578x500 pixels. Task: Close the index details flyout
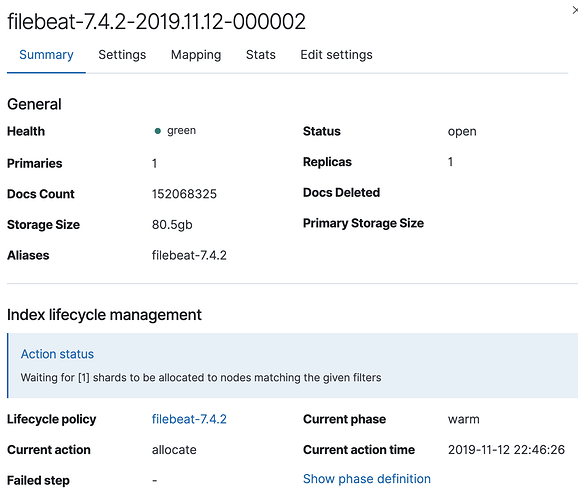(x=575, y=10)
